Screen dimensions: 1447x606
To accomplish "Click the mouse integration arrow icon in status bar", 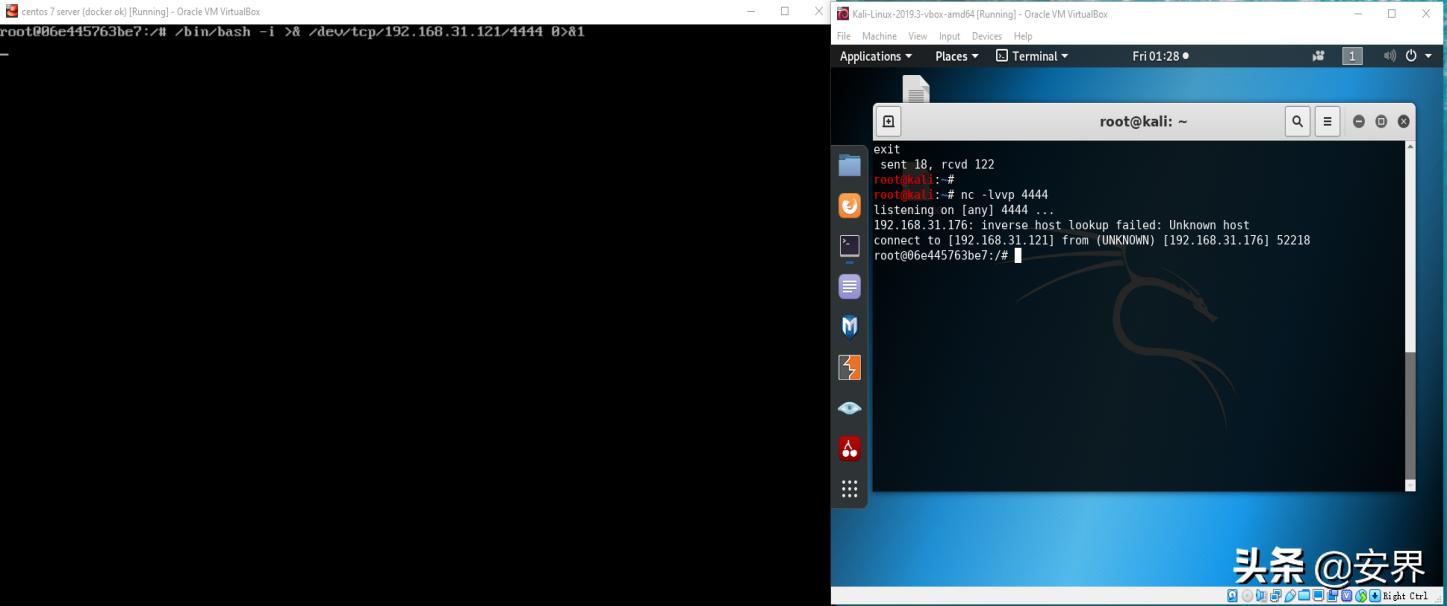I will (1361, 596).
